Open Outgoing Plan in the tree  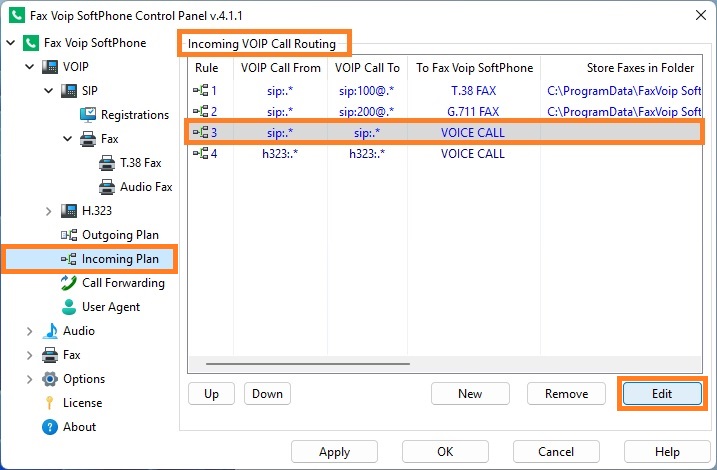click(120, 235)
